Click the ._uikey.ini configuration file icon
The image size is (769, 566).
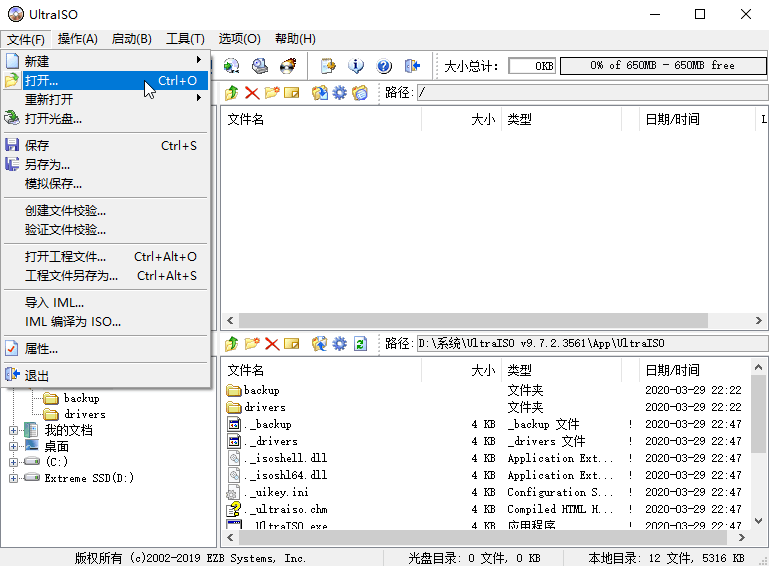coord(233,492)
